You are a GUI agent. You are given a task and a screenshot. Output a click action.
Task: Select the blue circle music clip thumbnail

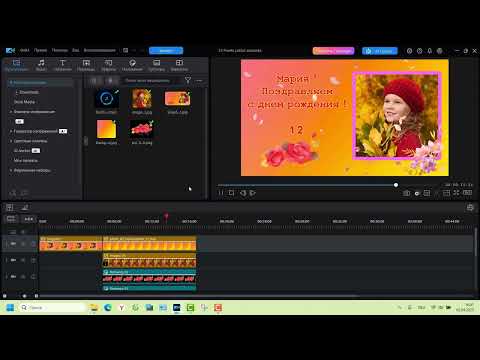[x=106, y=99]
